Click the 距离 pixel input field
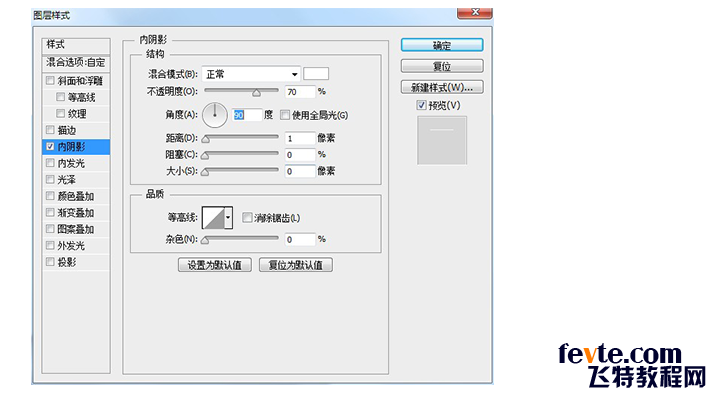 pos(300,138)
